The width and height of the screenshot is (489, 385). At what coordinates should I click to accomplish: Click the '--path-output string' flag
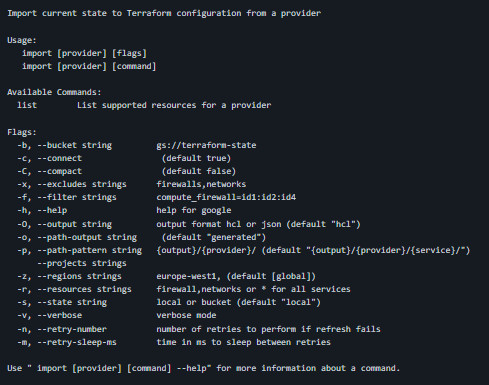[x=87, y=237]
